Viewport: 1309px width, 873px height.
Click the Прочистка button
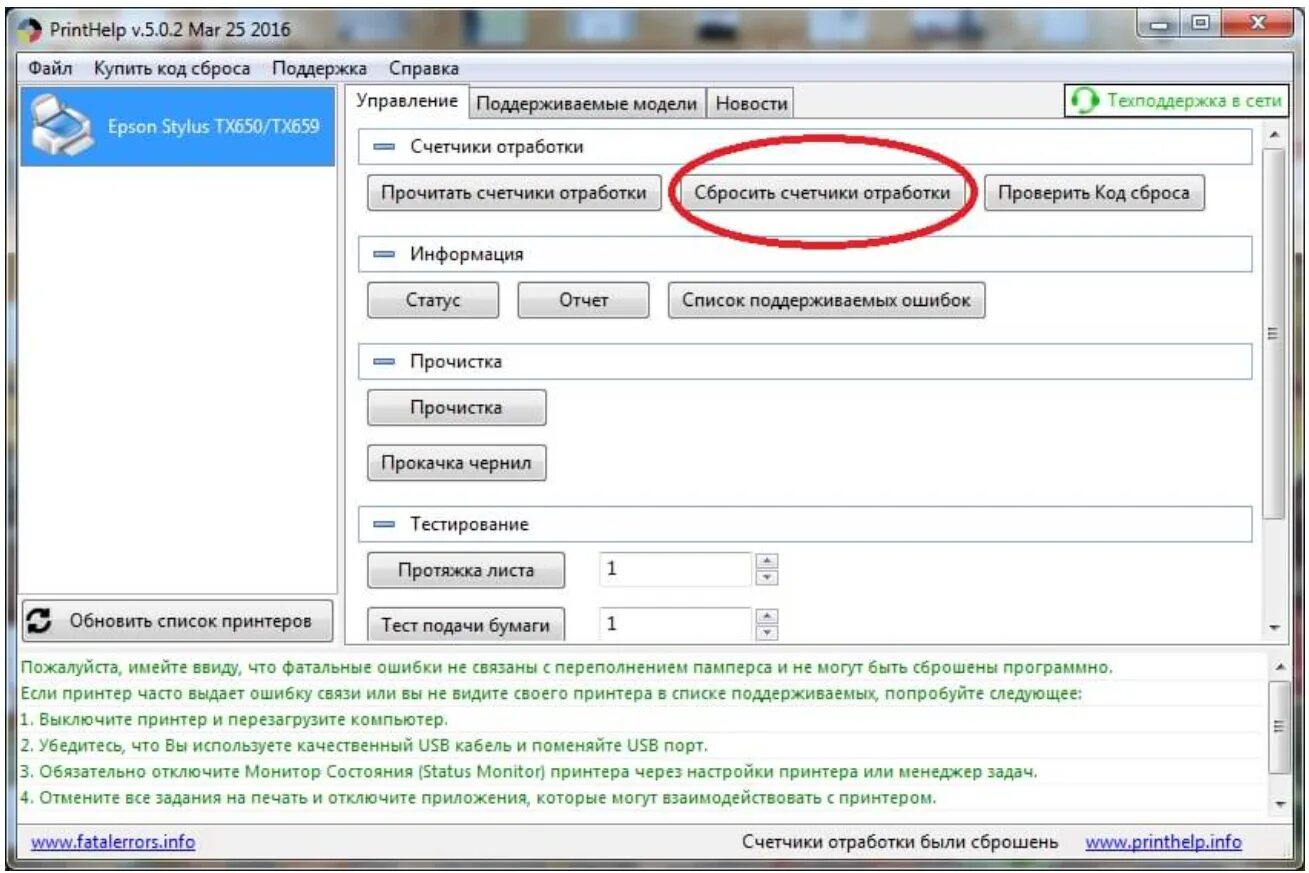pos(457,408)
